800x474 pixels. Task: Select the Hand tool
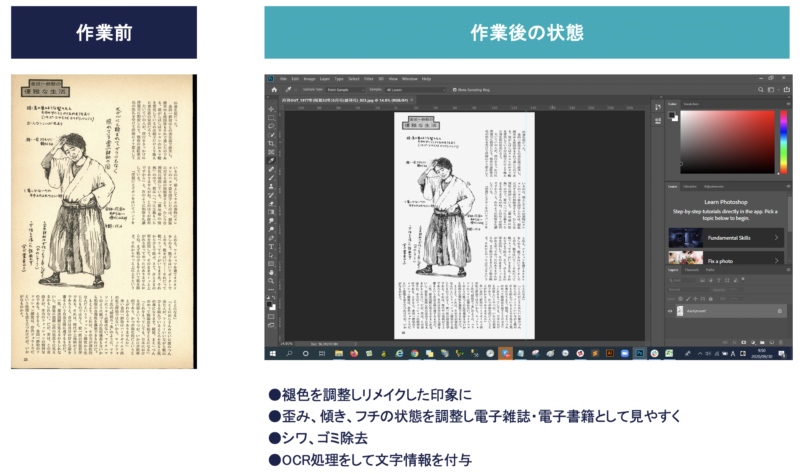(x=271, y=272)
